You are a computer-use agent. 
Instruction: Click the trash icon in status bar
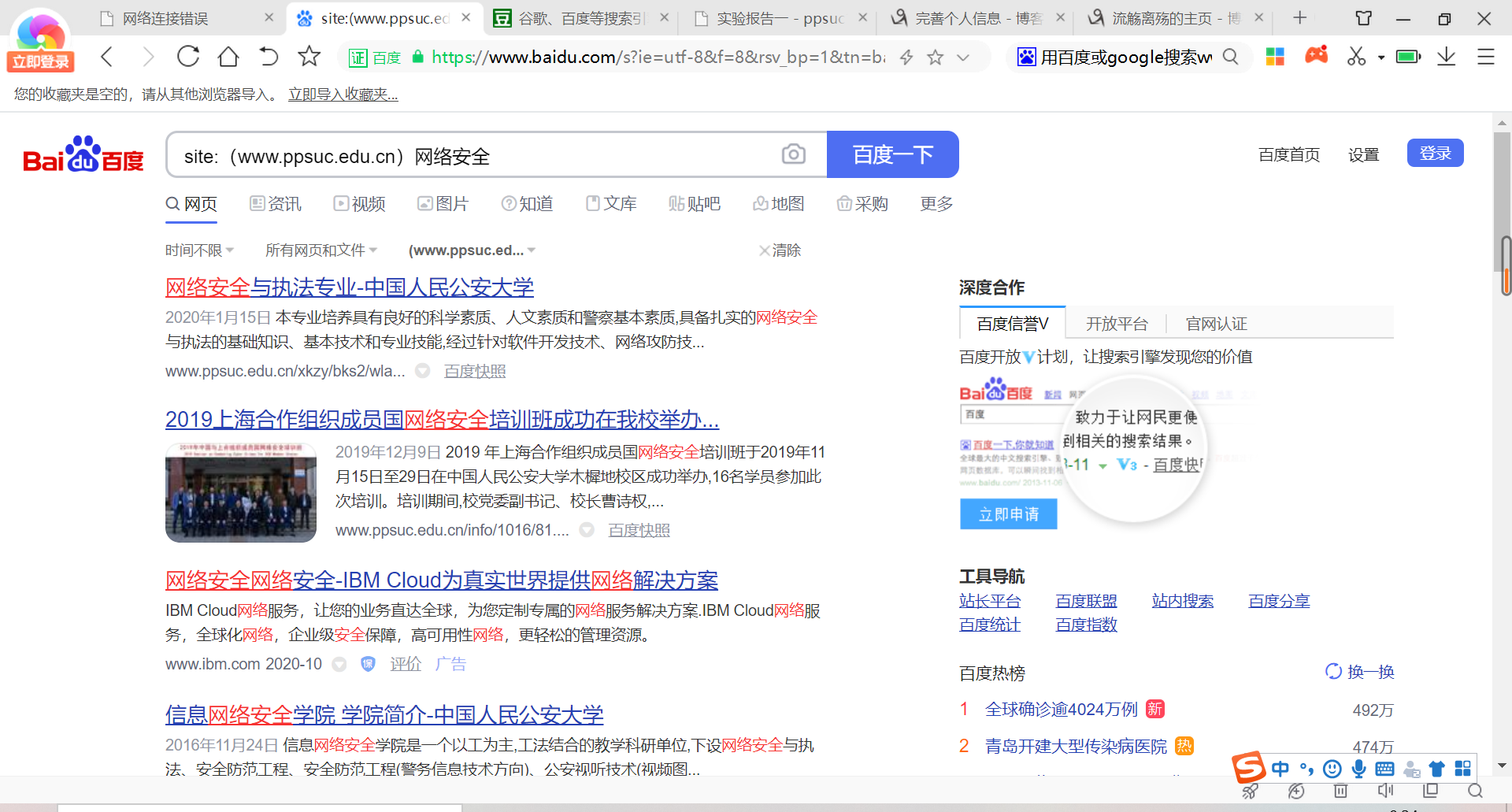click(1340, 791)
